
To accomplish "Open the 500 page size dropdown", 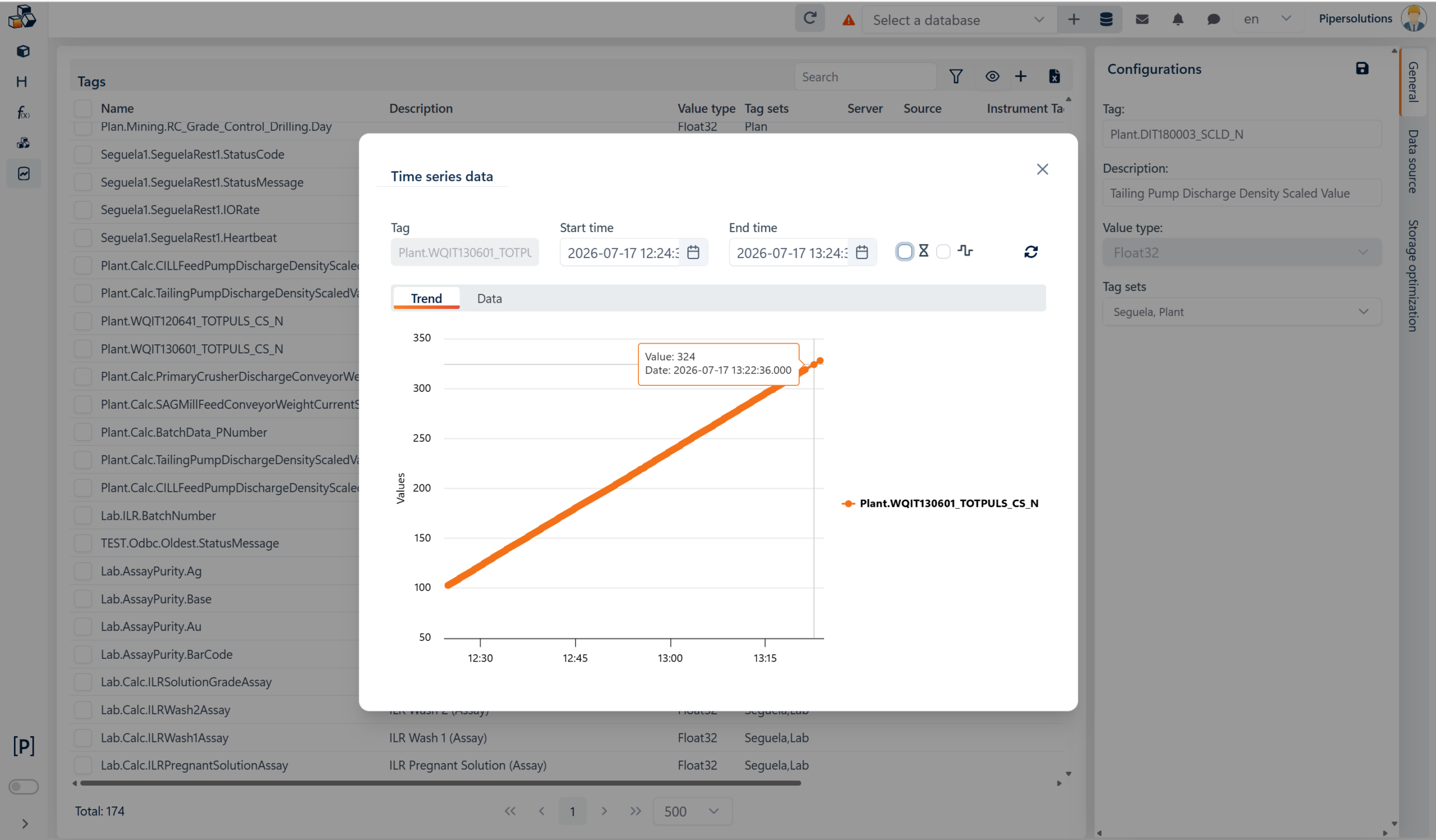I will tap(692, 811).
